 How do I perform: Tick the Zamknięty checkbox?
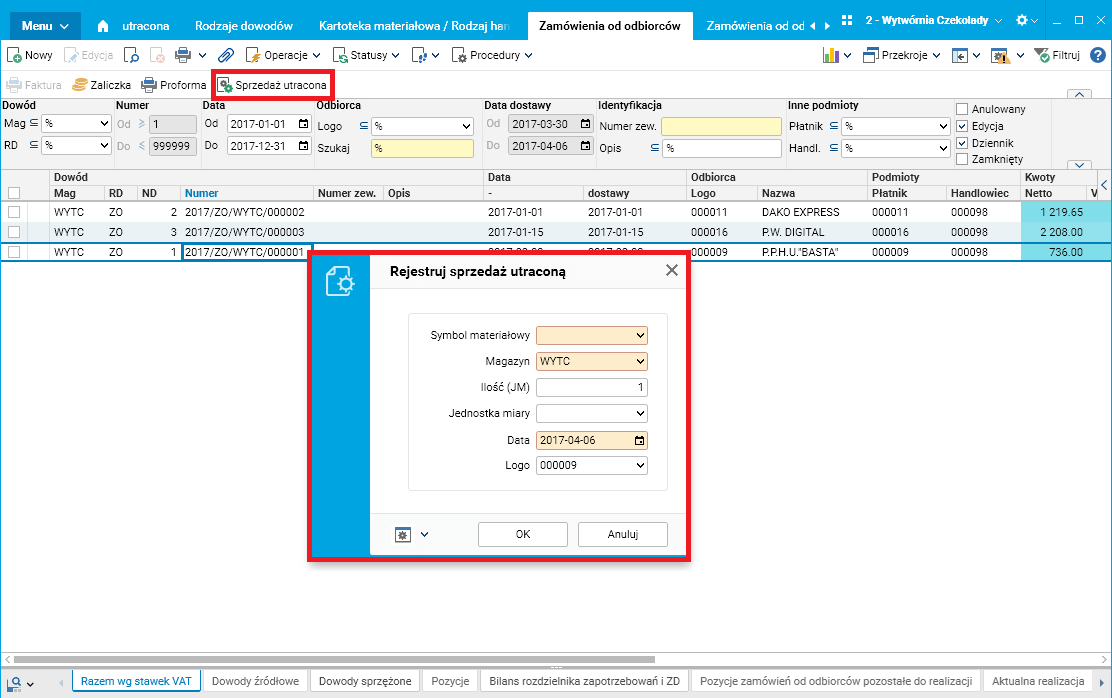[x=962, y=160]
